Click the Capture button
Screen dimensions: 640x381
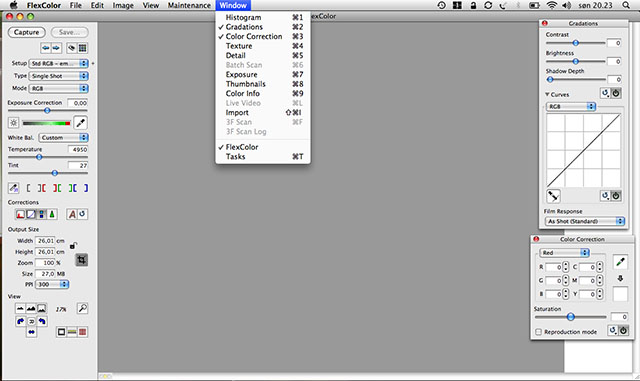[x=27, y=32]
